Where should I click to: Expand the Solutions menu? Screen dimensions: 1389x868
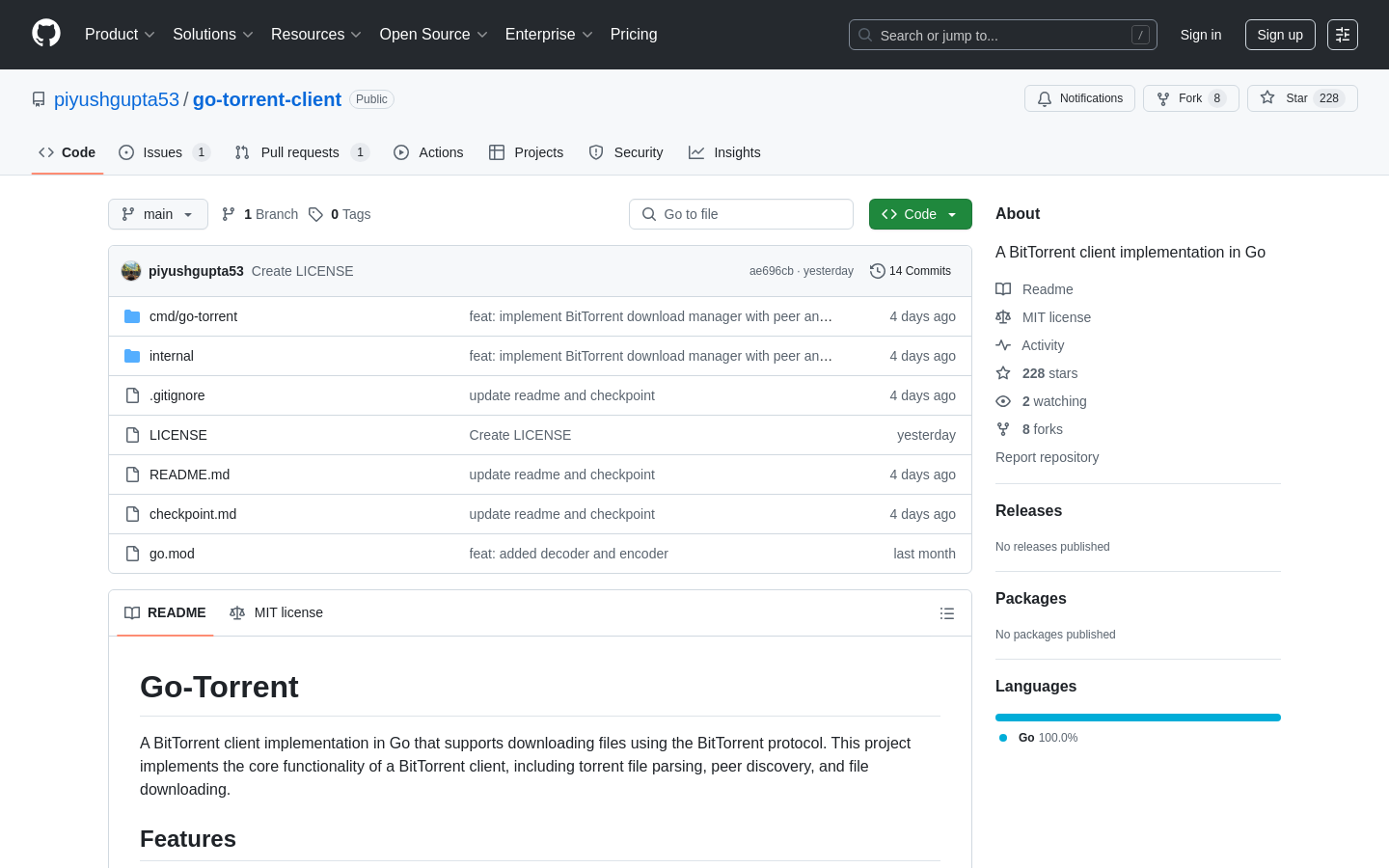coord(213,34)
